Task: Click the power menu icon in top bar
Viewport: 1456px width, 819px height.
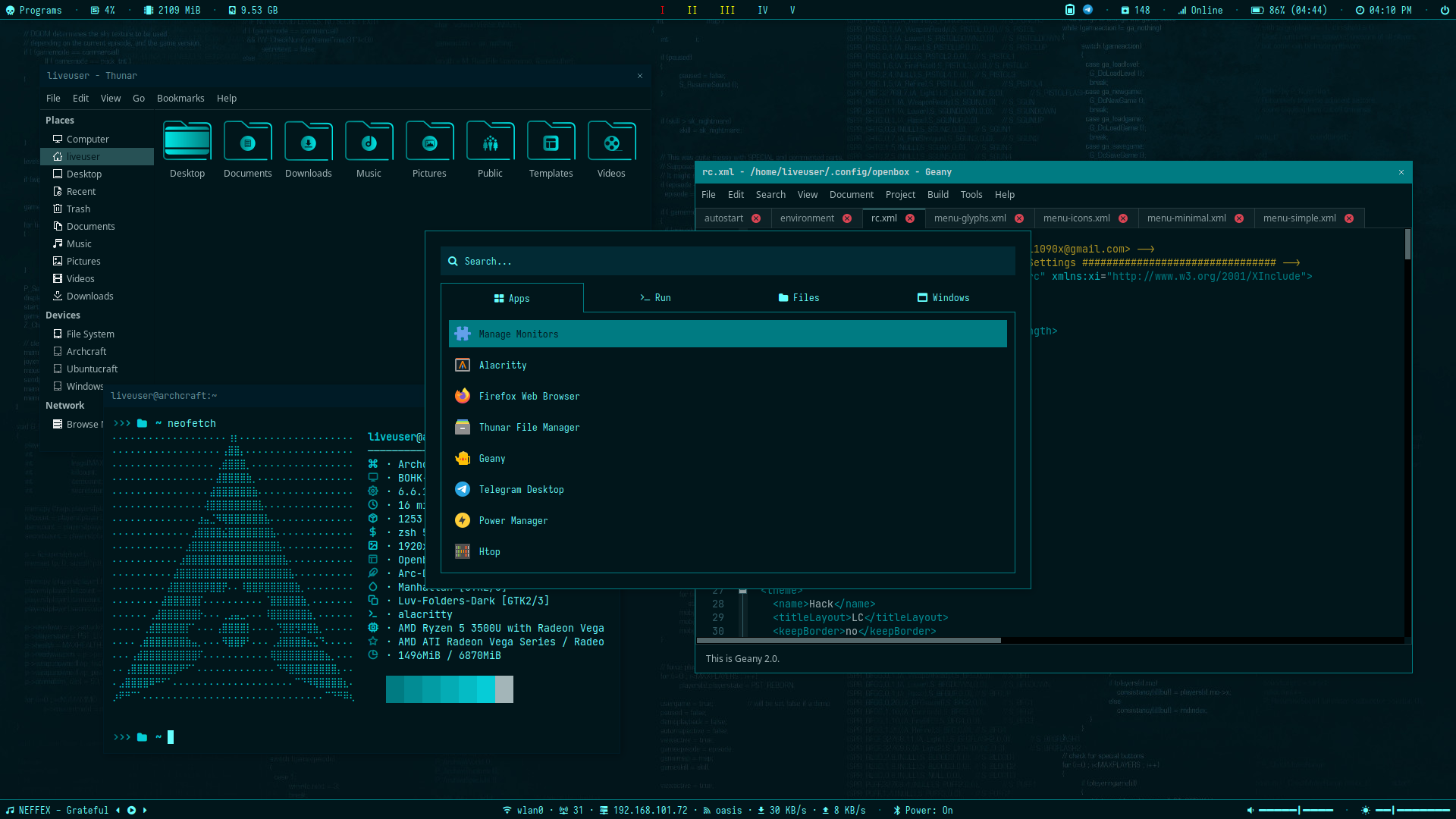Action: tap(1445, 10)
